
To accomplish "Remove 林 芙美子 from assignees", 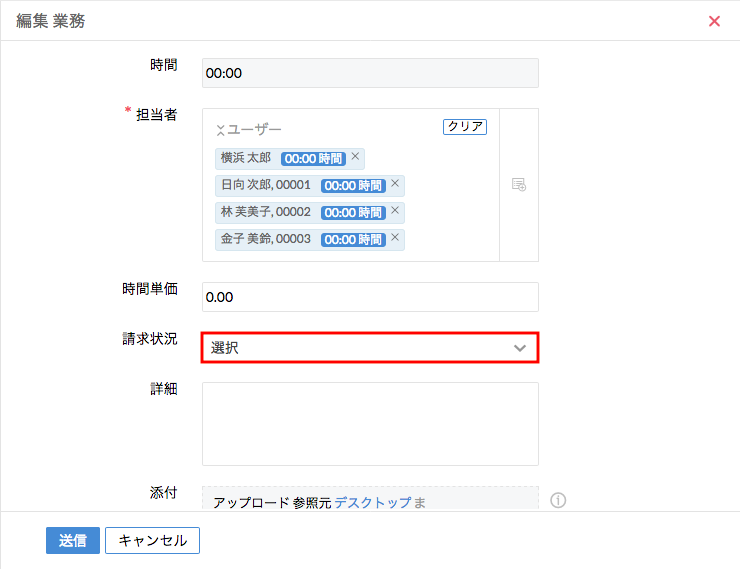I will (x=395, y=211).
